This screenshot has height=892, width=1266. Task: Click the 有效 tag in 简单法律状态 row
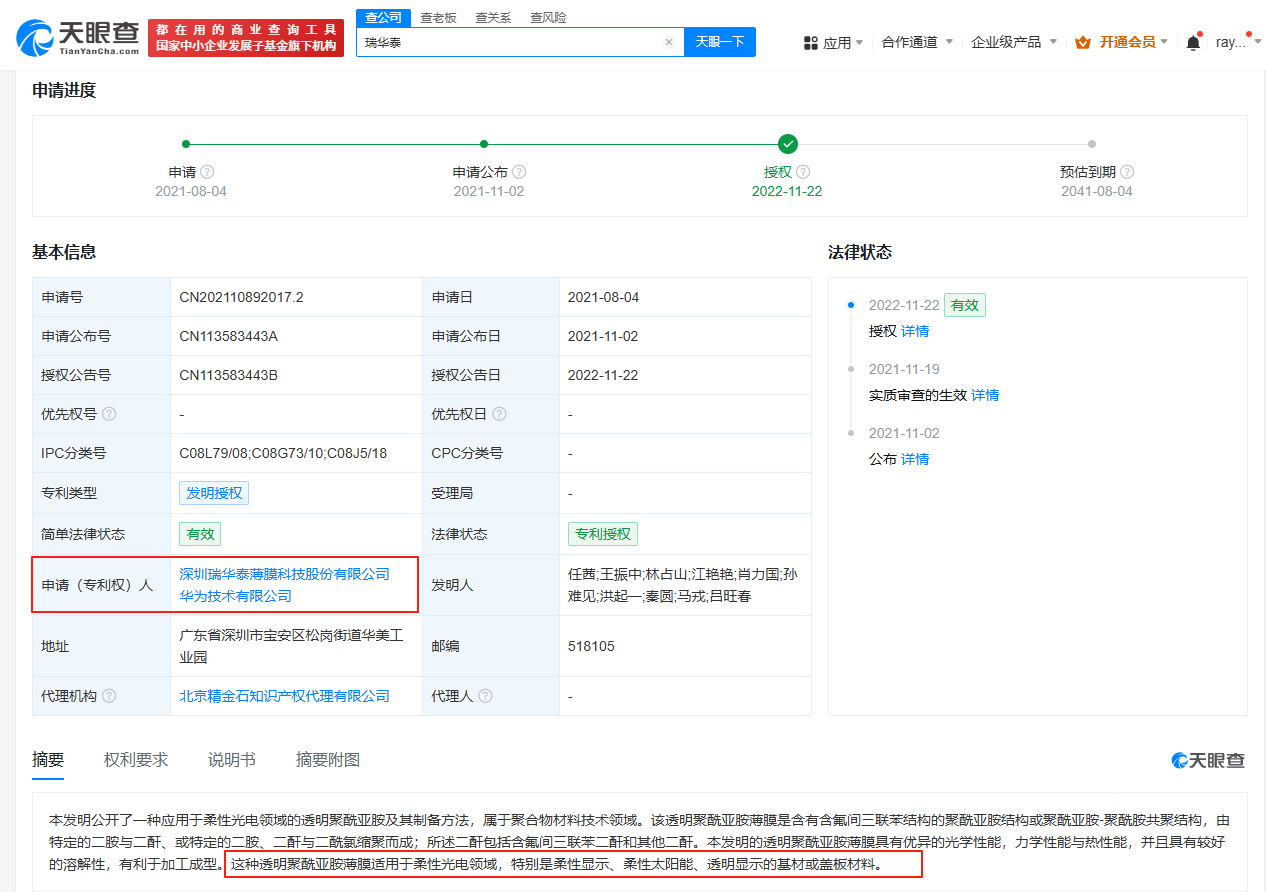coord(200,534)
